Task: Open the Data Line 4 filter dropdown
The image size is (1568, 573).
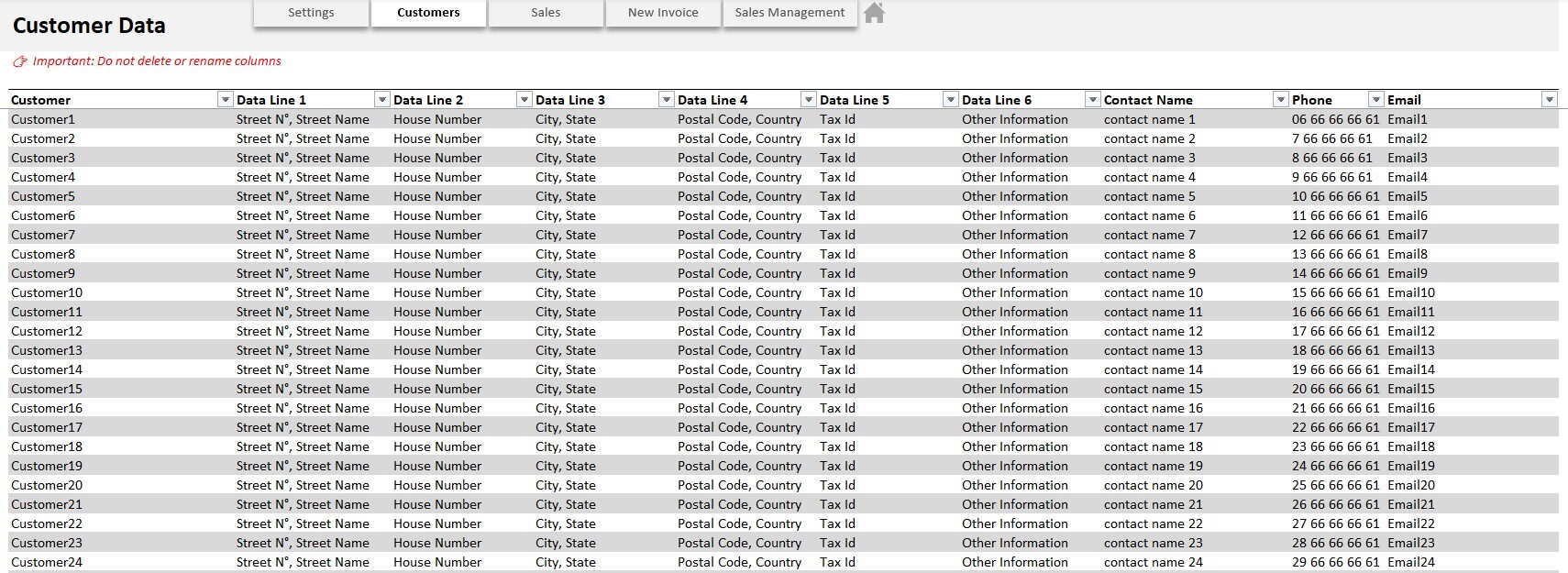Action: pyautogui.click(x=809, y=99)
